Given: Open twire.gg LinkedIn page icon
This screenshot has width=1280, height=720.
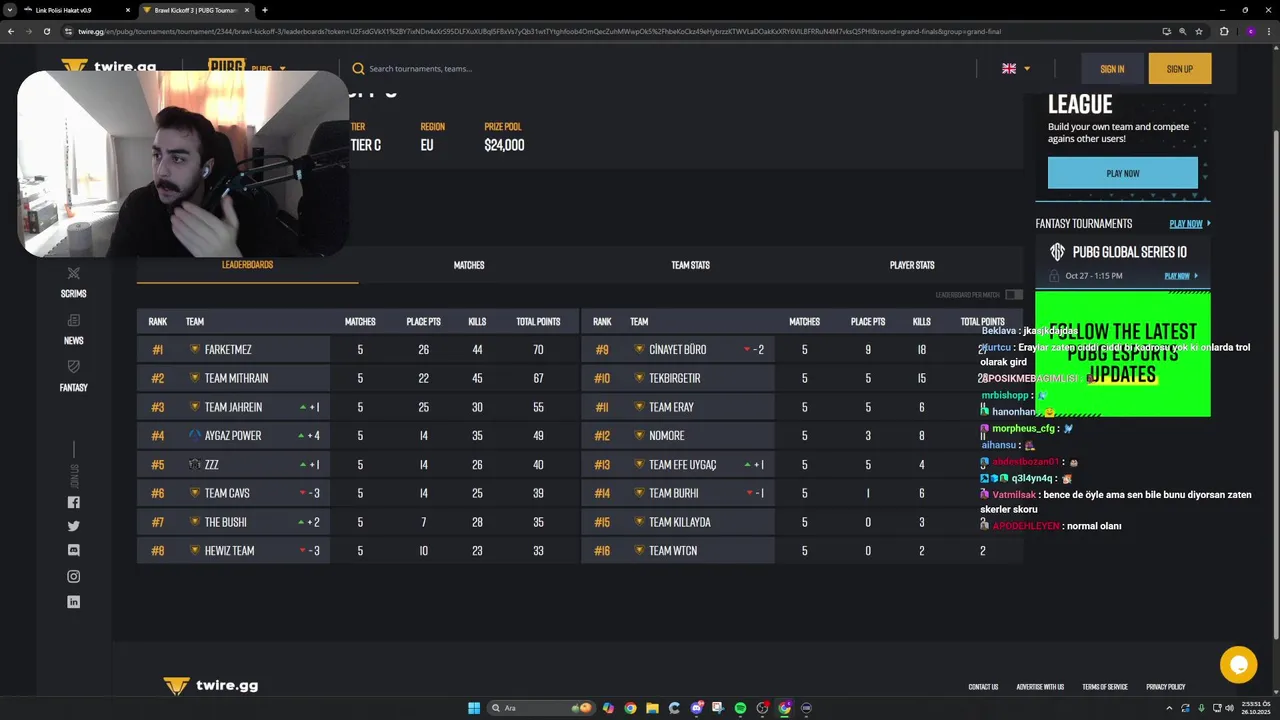Looking at the screenshot, I should click(73, 602).
